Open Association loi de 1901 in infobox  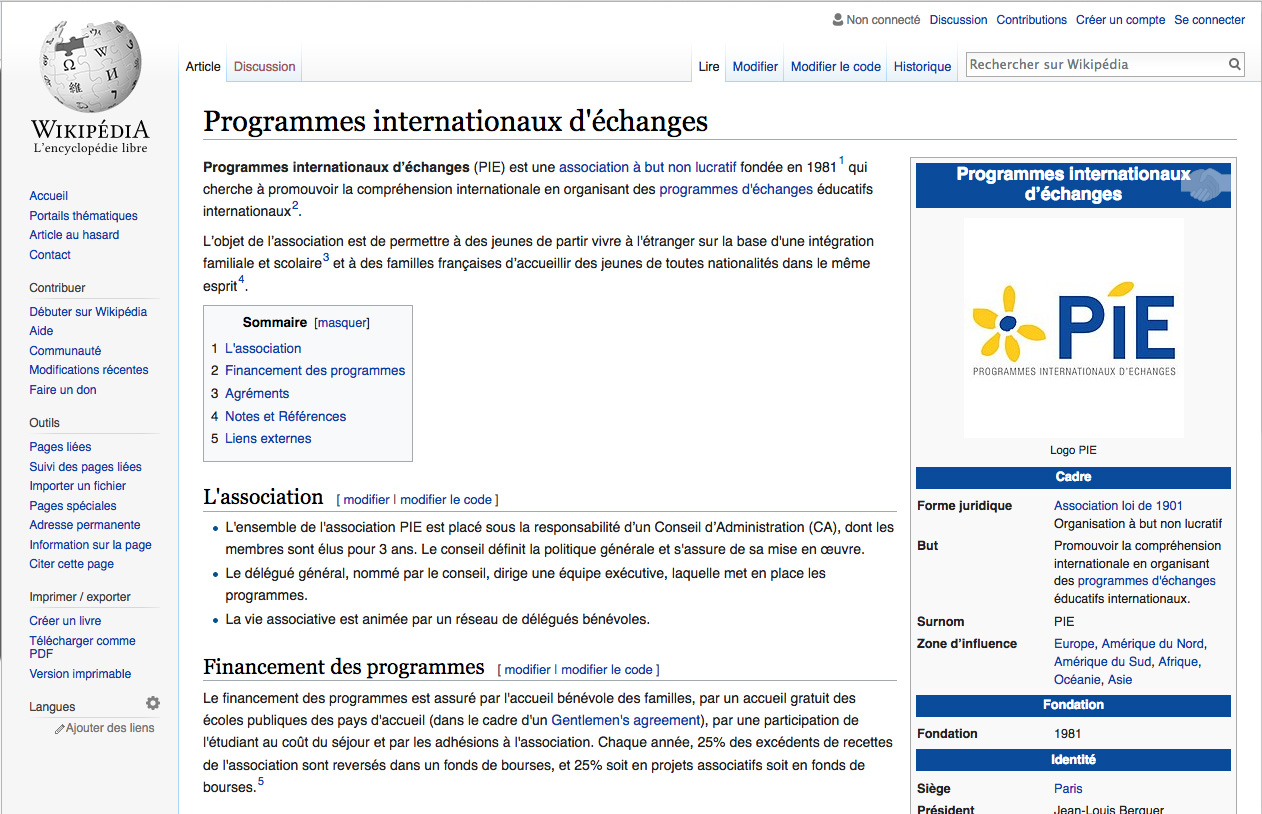(x=1118, y=506)
